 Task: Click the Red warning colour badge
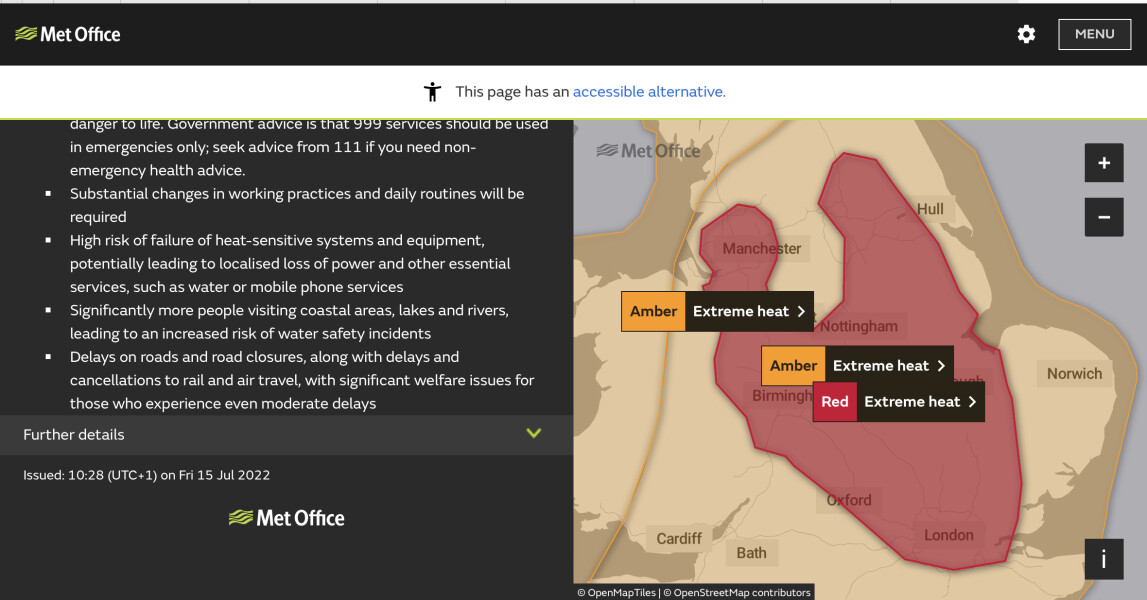834,401
